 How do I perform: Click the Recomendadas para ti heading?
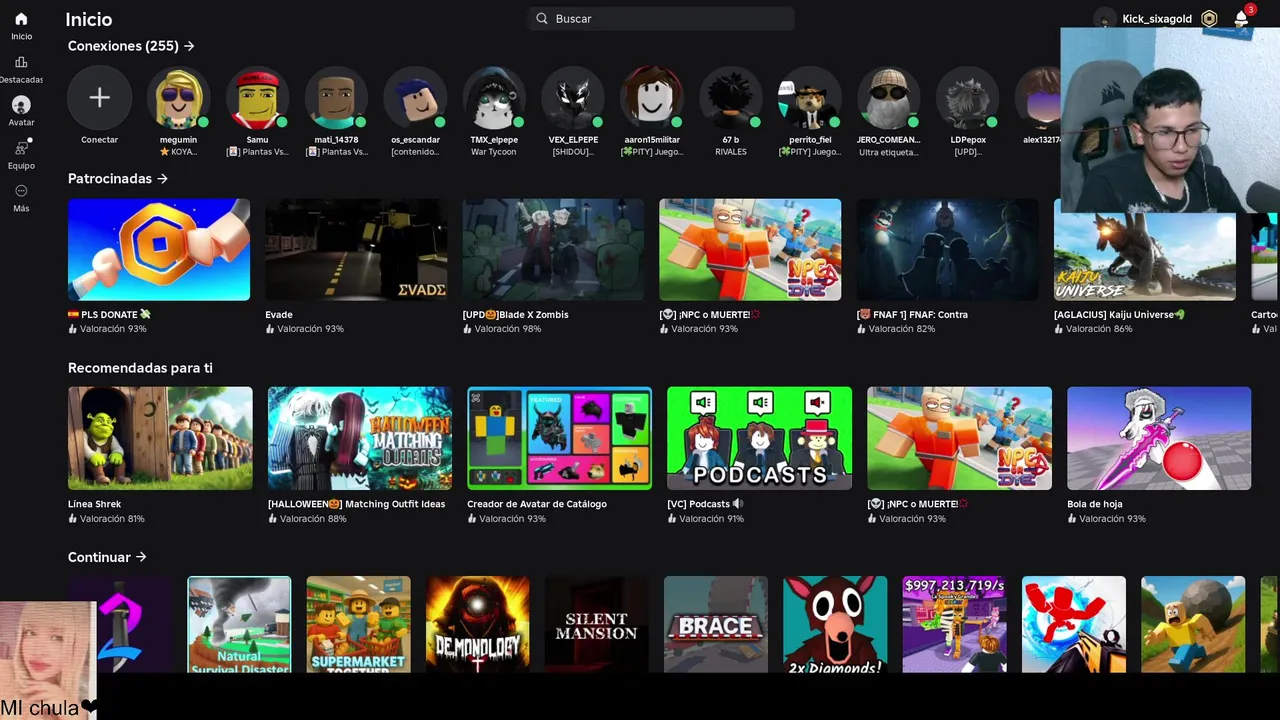click(140, 368)
